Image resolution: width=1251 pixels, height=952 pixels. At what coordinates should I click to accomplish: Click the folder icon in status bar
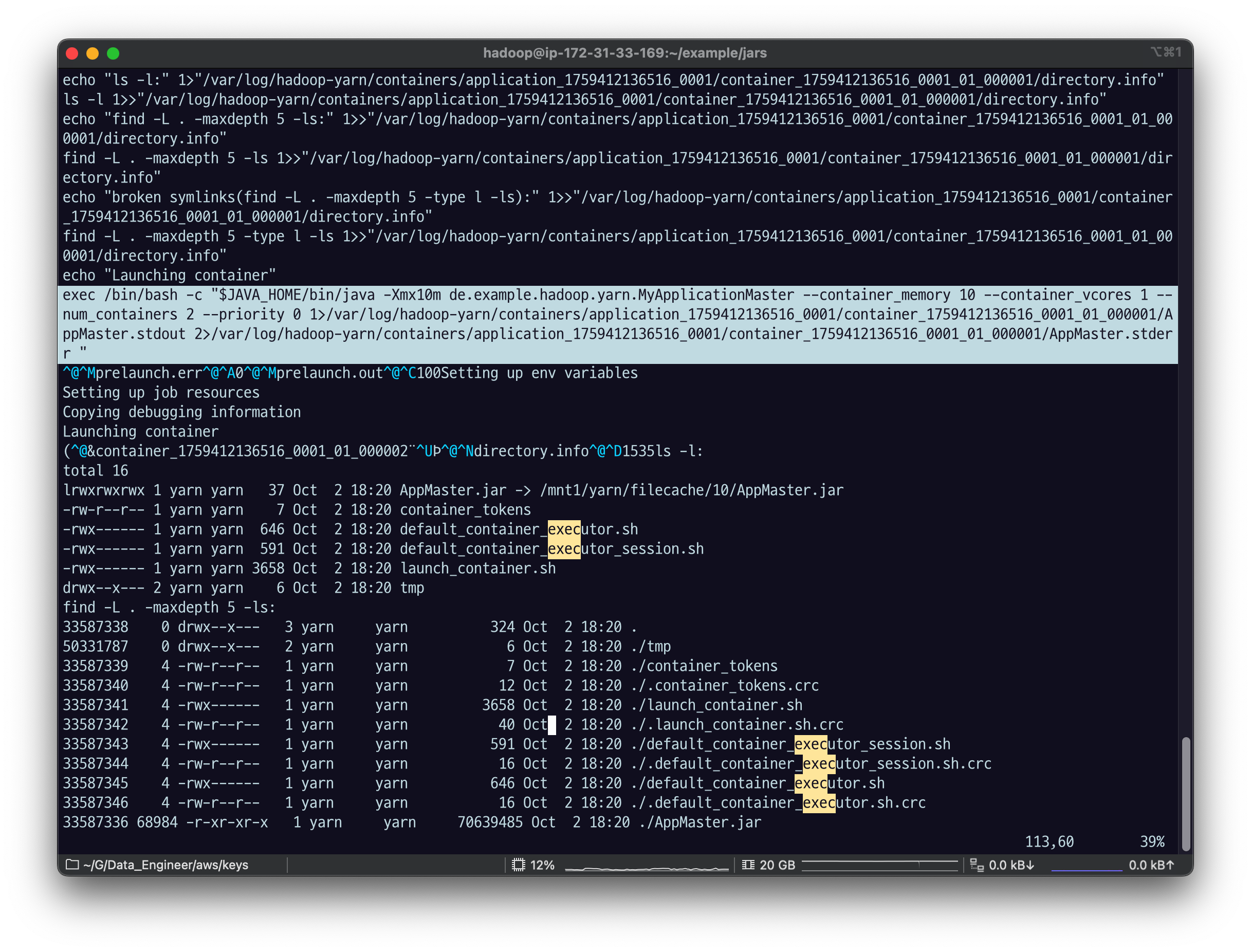tap(72, 865)
